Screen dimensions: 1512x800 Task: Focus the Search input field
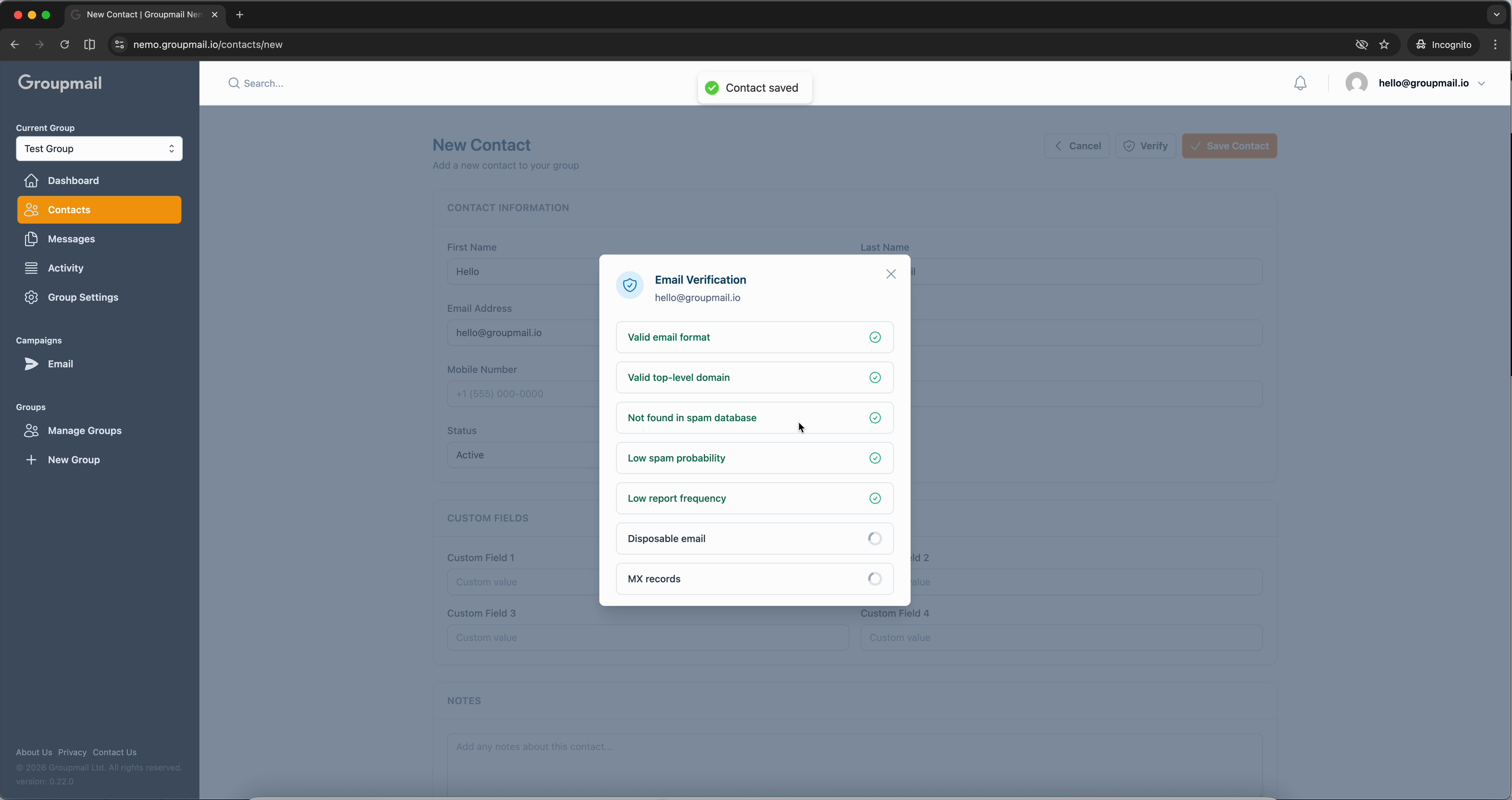click(x=411, y=83)
